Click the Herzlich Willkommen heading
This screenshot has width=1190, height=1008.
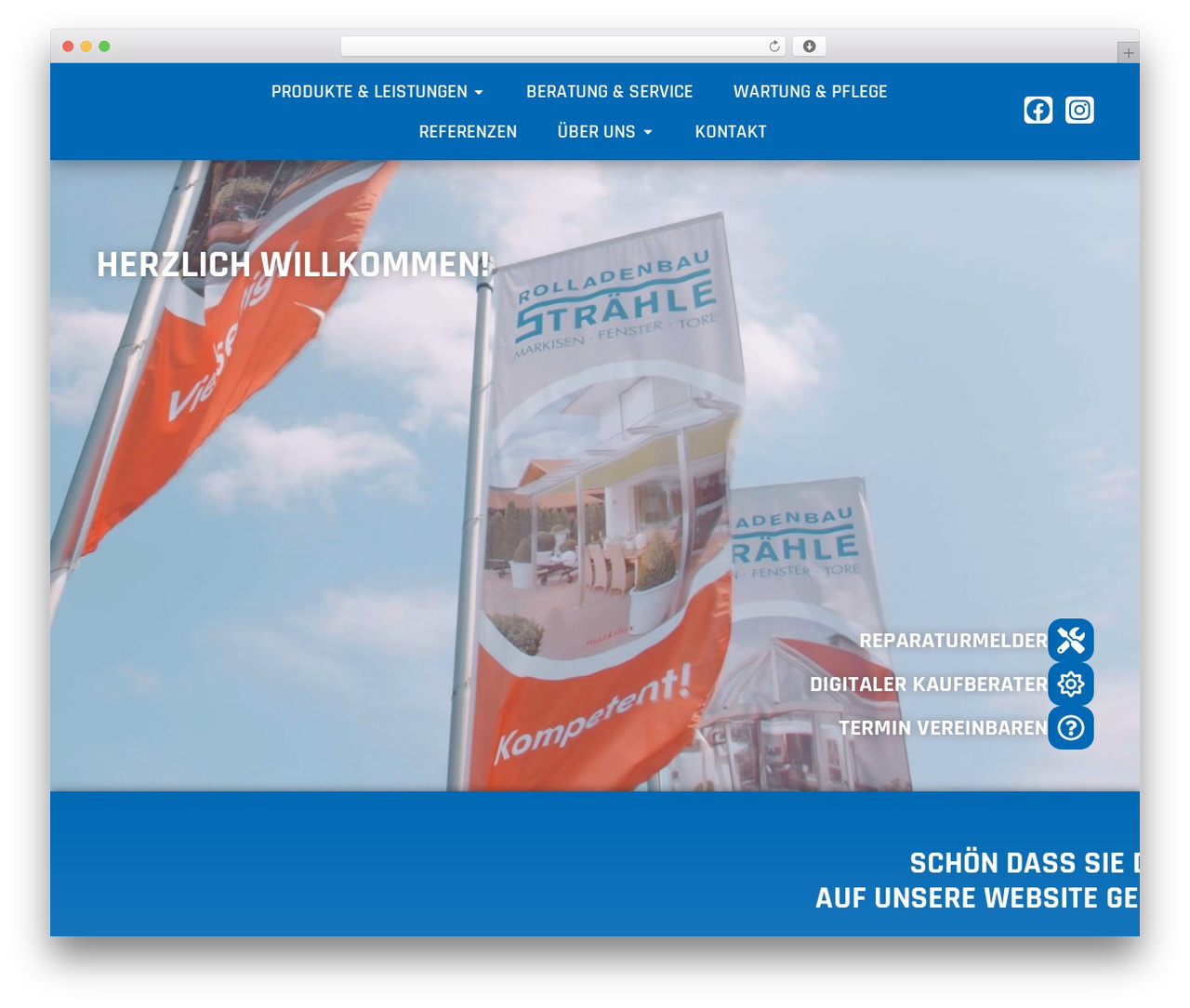pos(294,265)
